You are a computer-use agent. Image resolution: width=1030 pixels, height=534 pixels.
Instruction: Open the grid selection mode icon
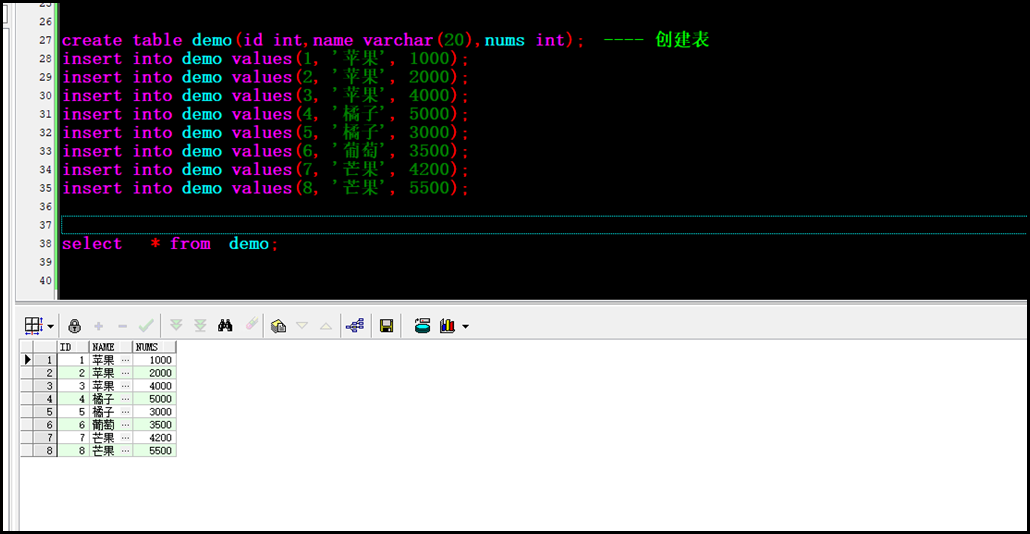[x=33, y=326]
